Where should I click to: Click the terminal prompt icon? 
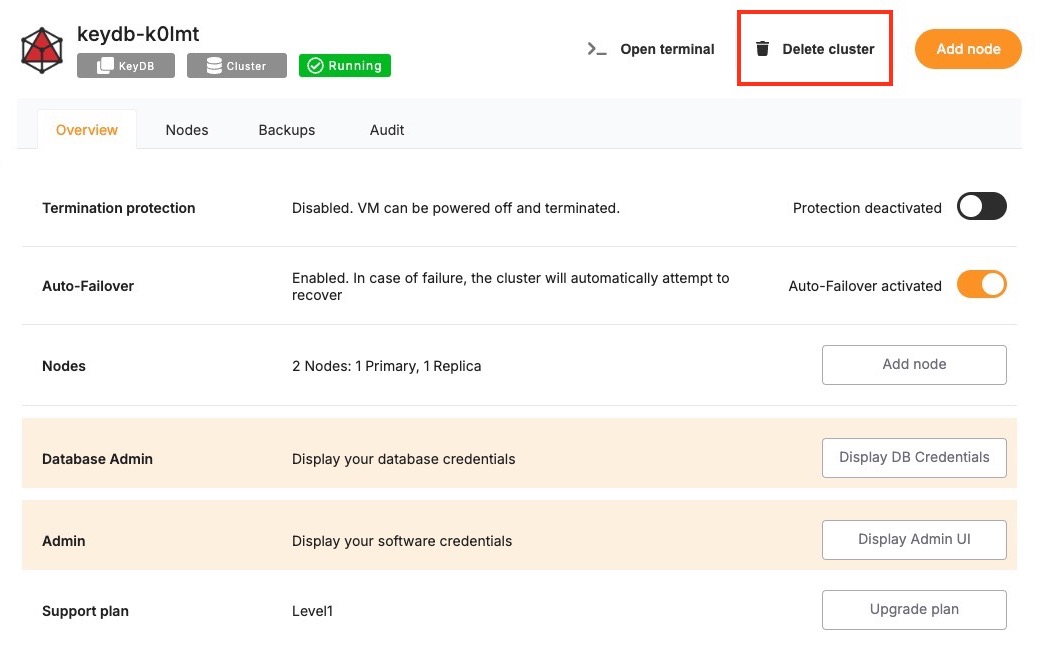point(597,49)
